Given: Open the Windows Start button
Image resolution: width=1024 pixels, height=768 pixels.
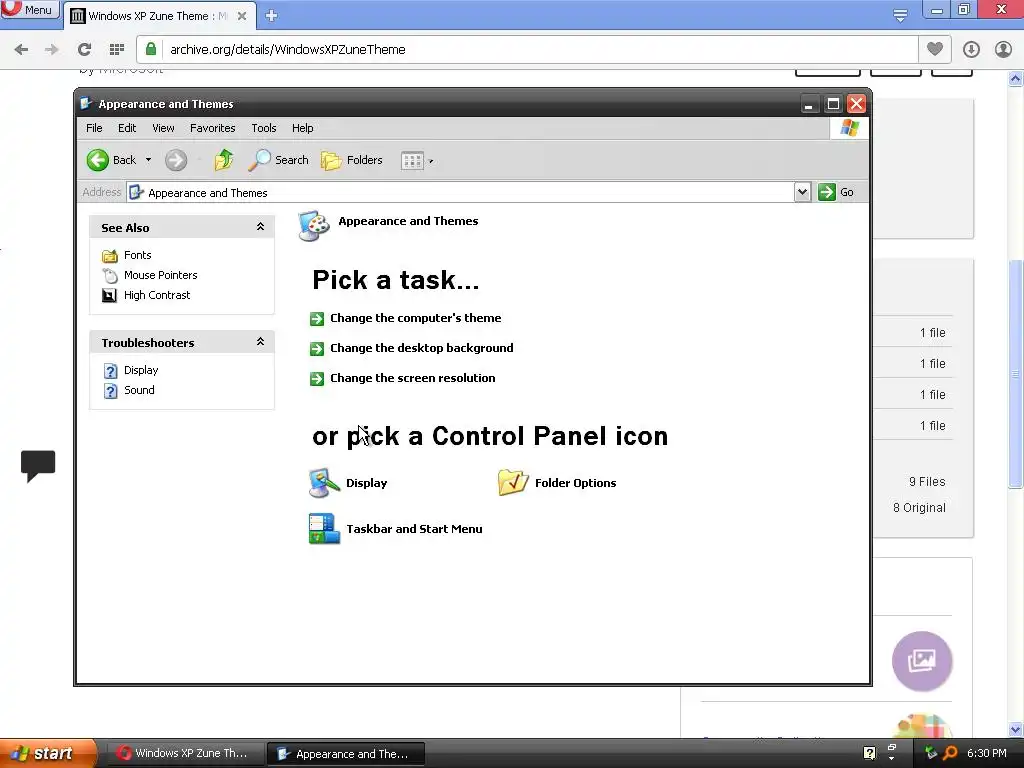Looking at the screenshot, I should pos(47,753).
